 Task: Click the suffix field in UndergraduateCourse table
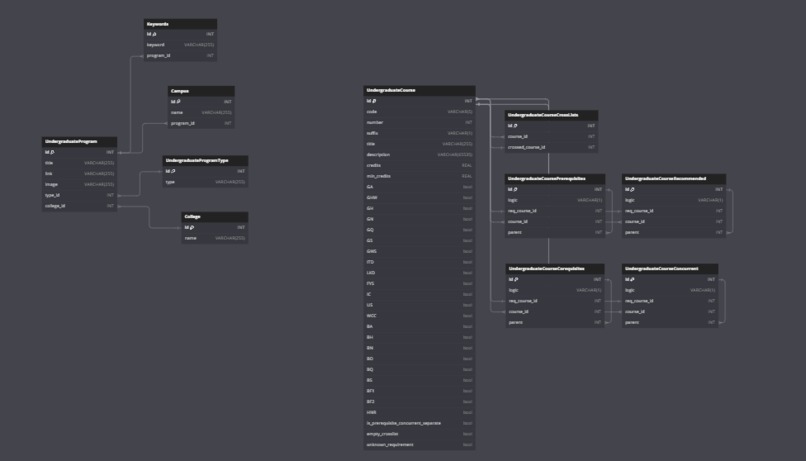[x=419, y=134]
